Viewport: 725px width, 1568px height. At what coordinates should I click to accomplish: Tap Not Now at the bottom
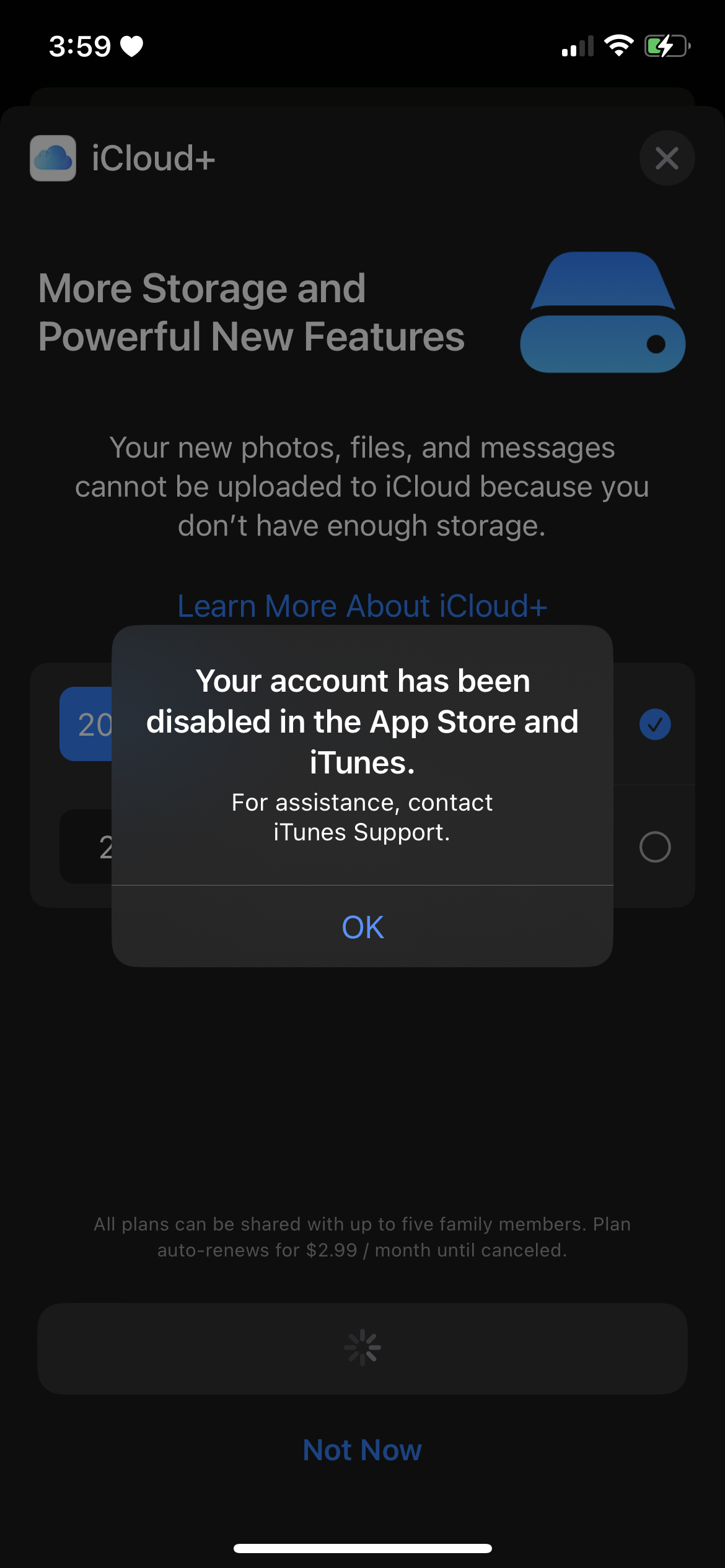coord(362,1450)
